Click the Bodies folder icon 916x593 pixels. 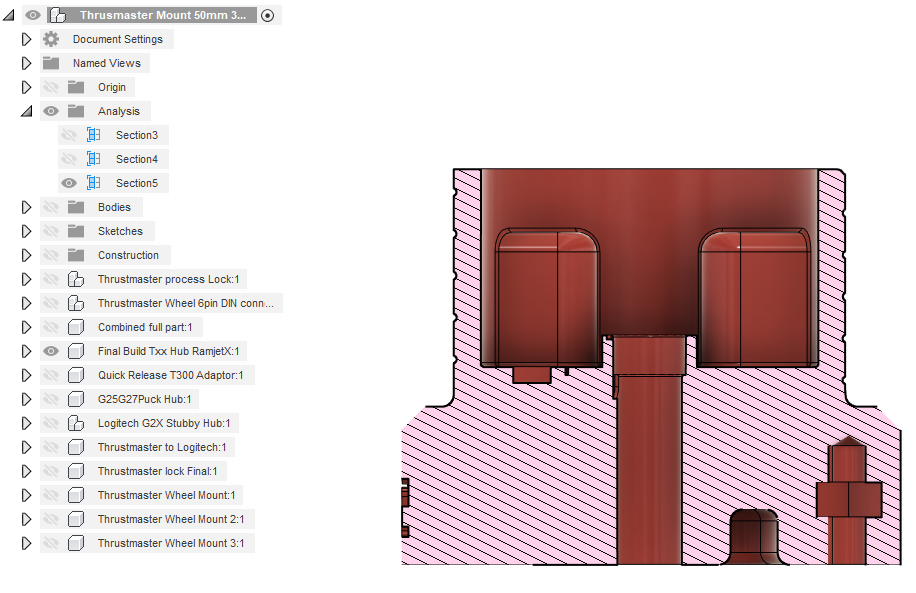point(76,207)
